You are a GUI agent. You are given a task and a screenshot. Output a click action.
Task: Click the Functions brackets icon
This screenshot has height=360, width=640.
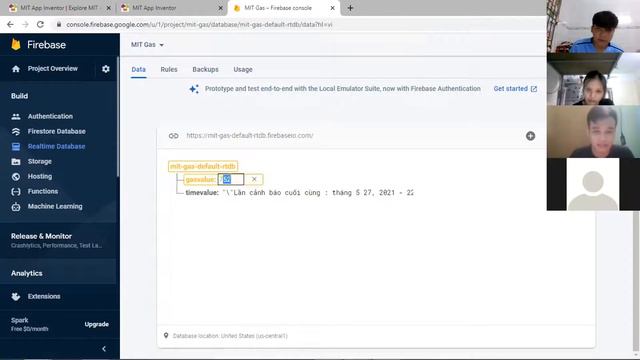[16, 191]
